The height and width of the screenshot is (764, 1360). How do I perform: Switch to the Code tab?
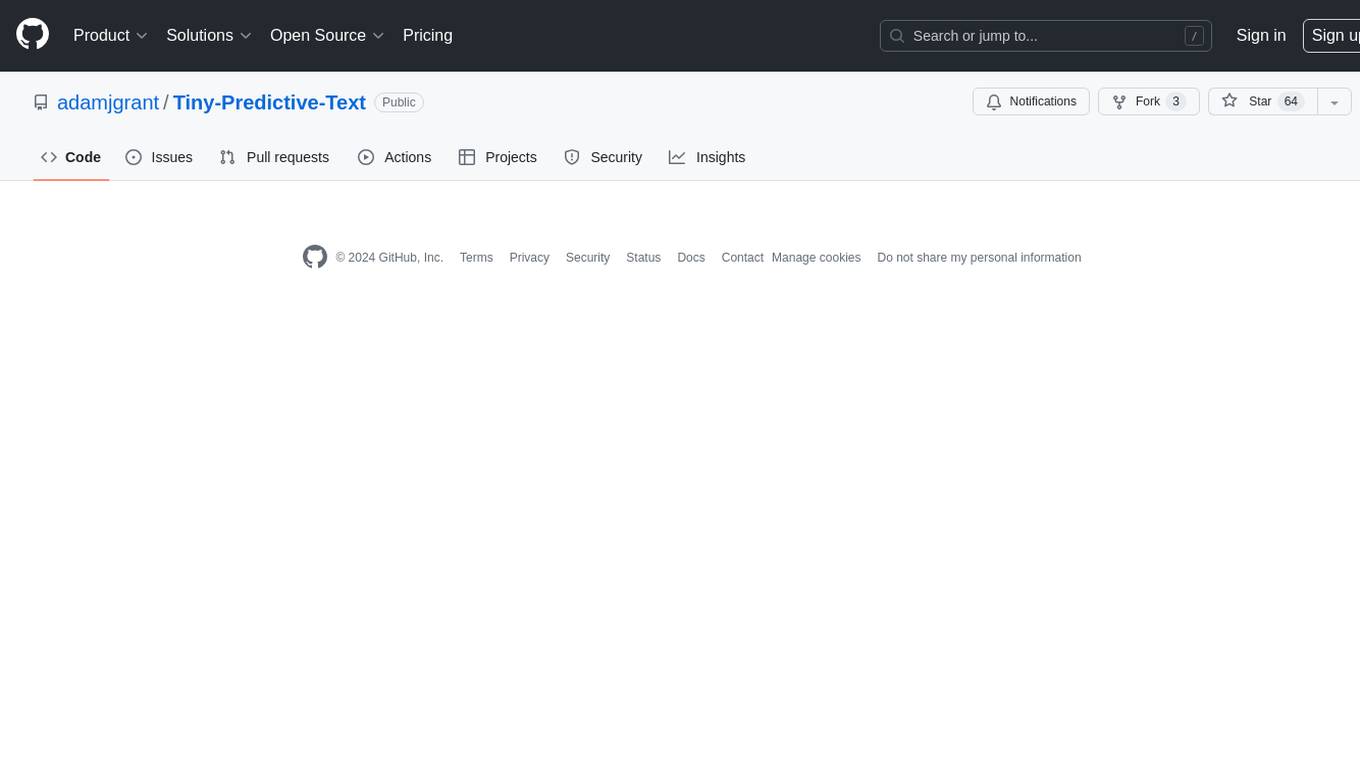point(71,157)
